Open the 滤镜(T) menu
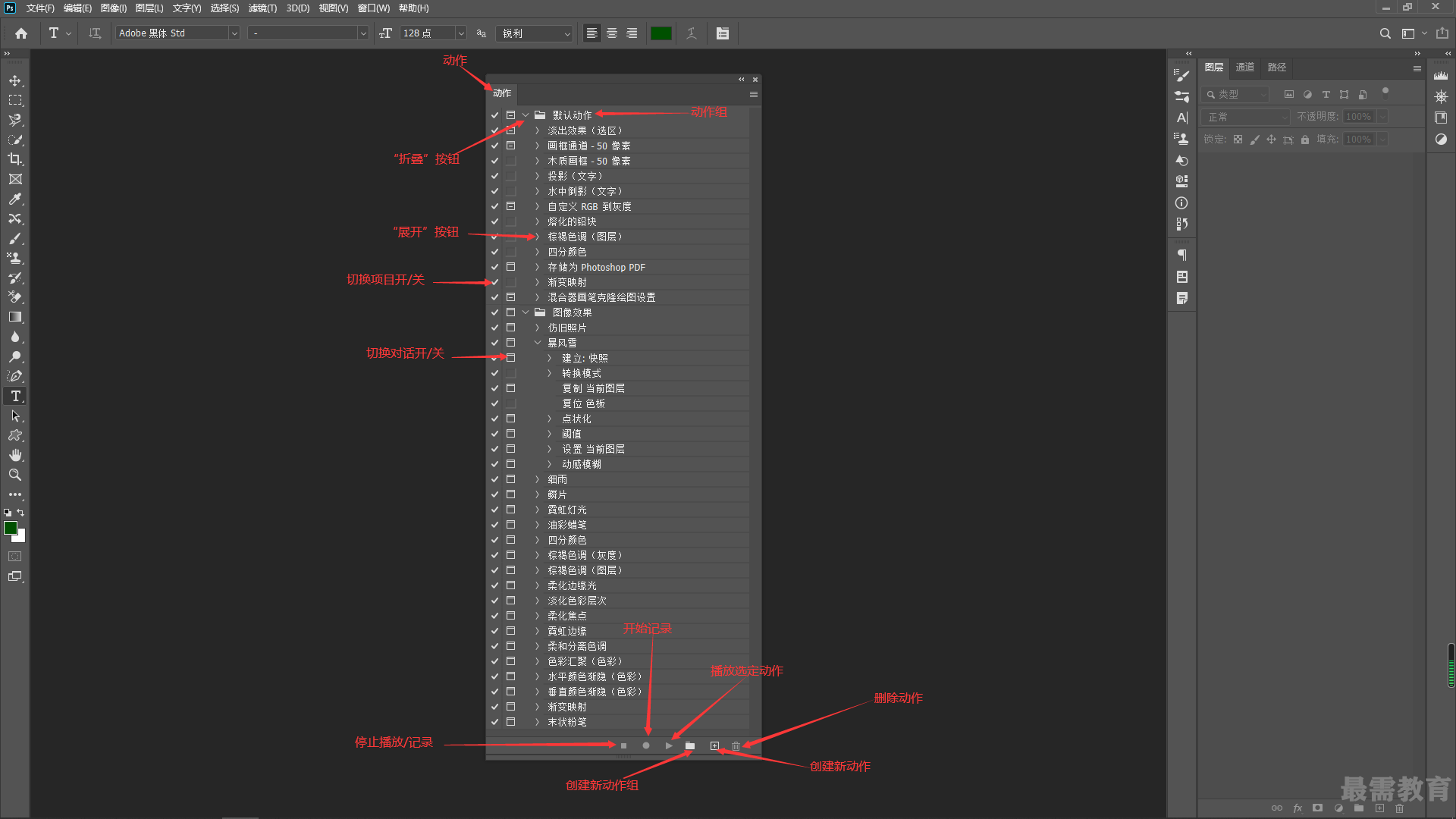Viewport: 1456px width, 819px height. click(262, 8)
